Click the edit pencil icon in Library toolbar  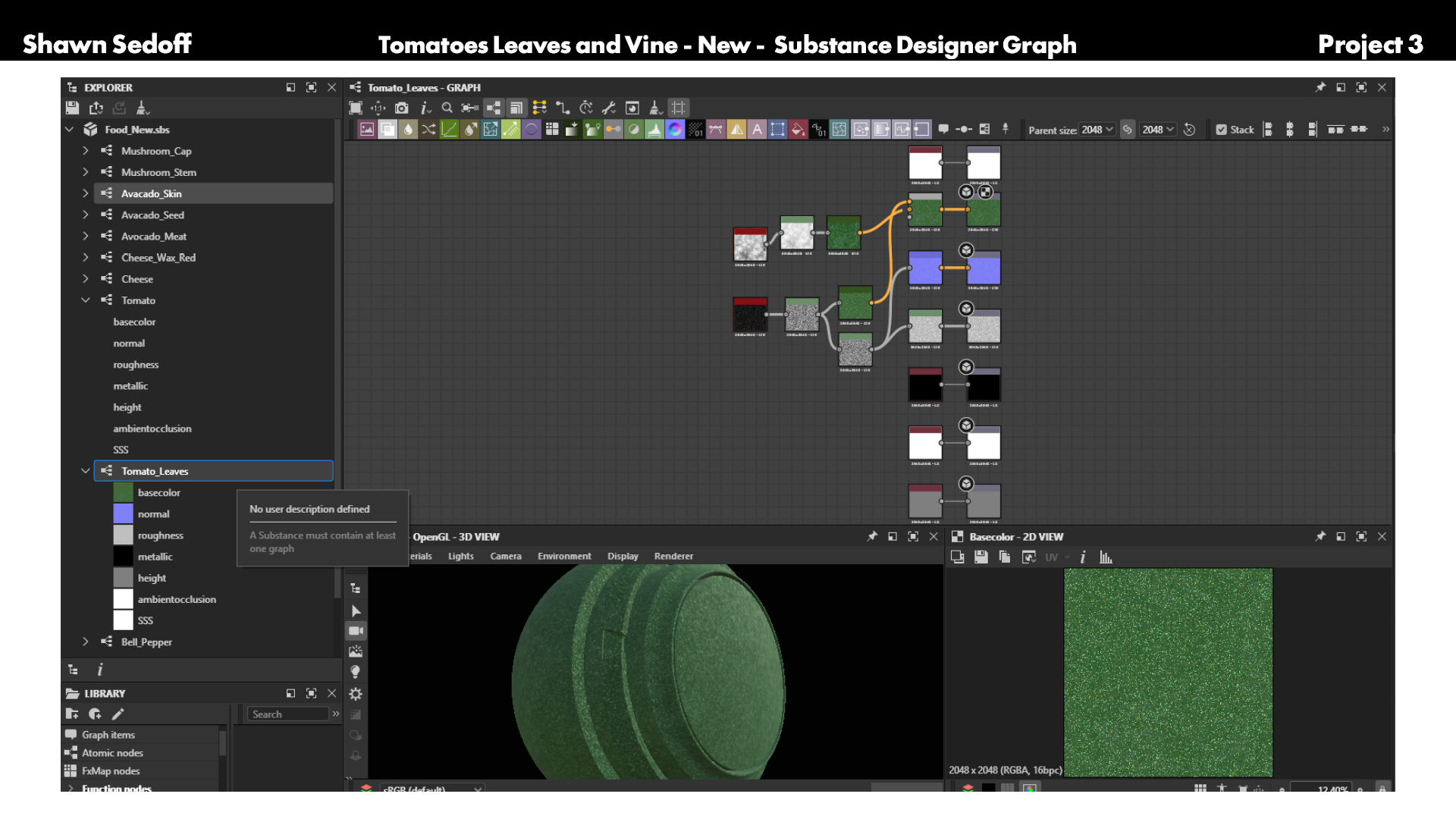[x=118, y=714]
